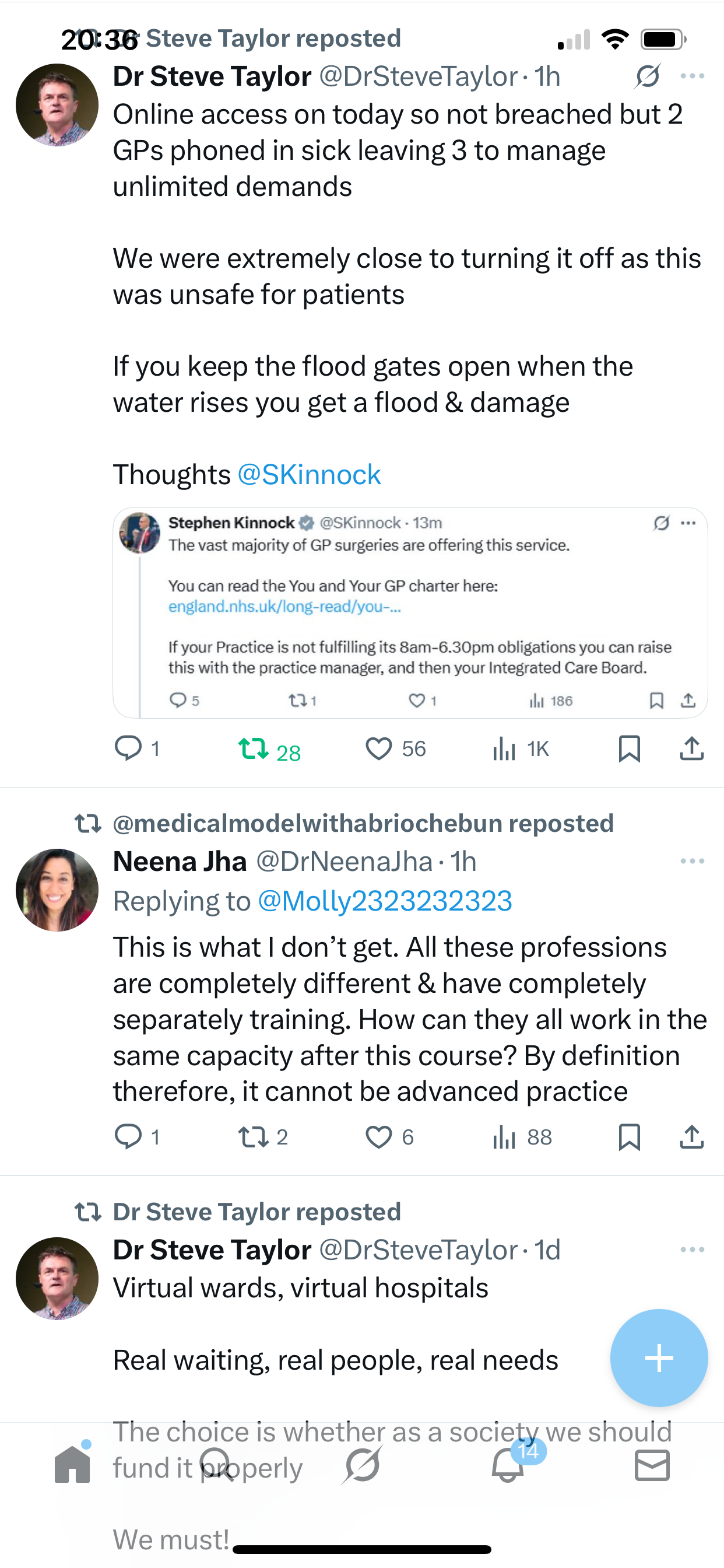Like the post with 56 likes
724x1568 pixels.
tap(378, 748)
